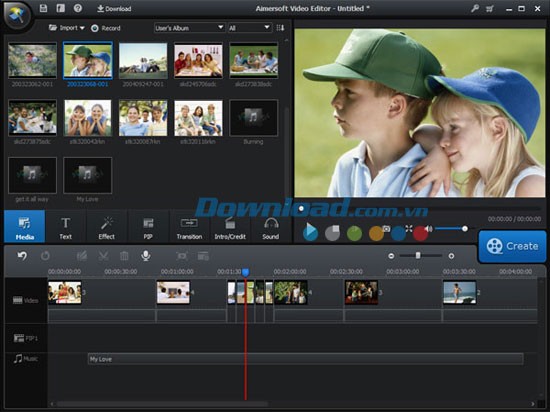Select the My Love music track clip
This screenshot has height=412, width=550.
(306, 359)
